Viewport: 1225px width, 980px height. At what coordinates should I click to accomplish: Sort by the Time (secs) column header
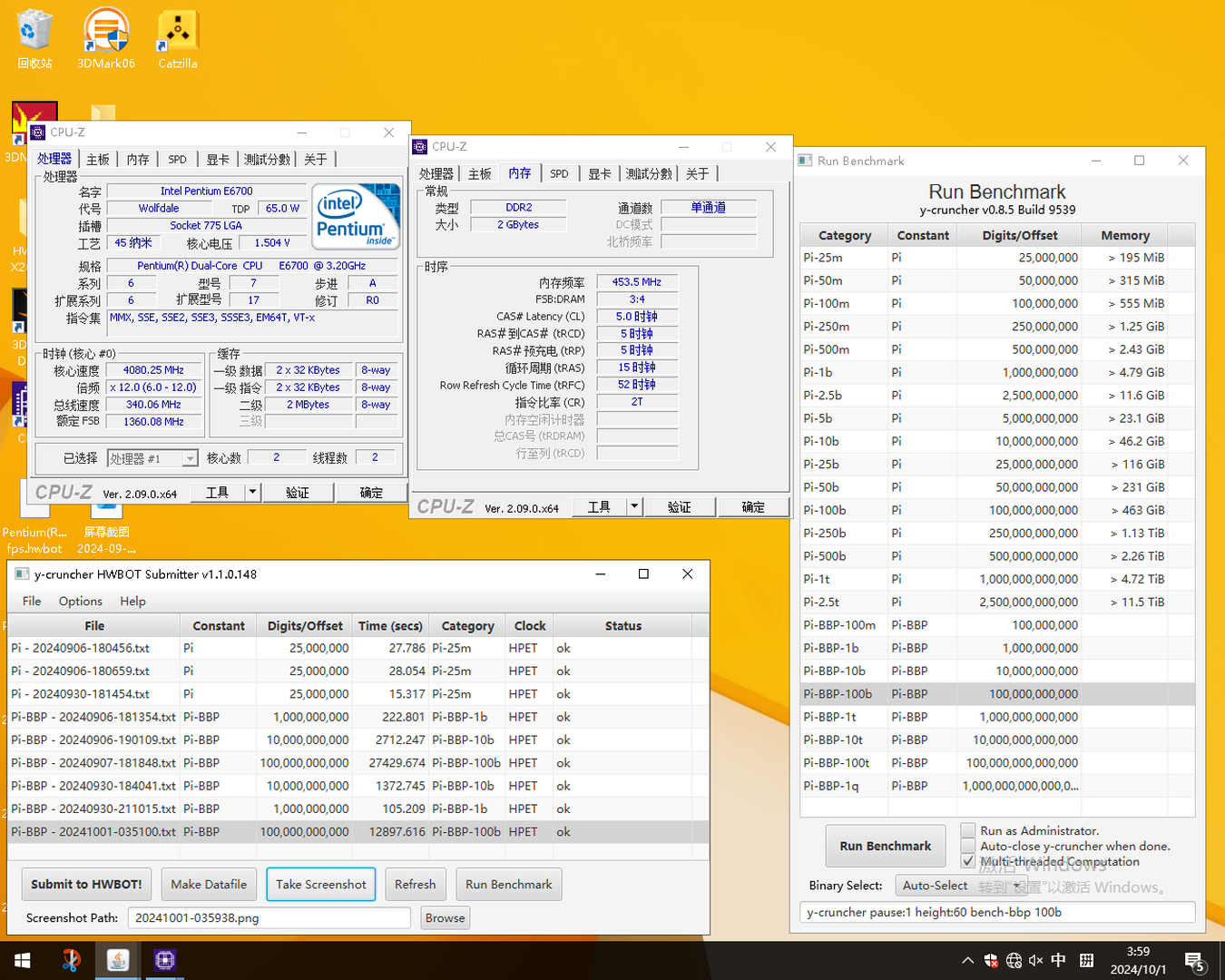tap(390, 626)
